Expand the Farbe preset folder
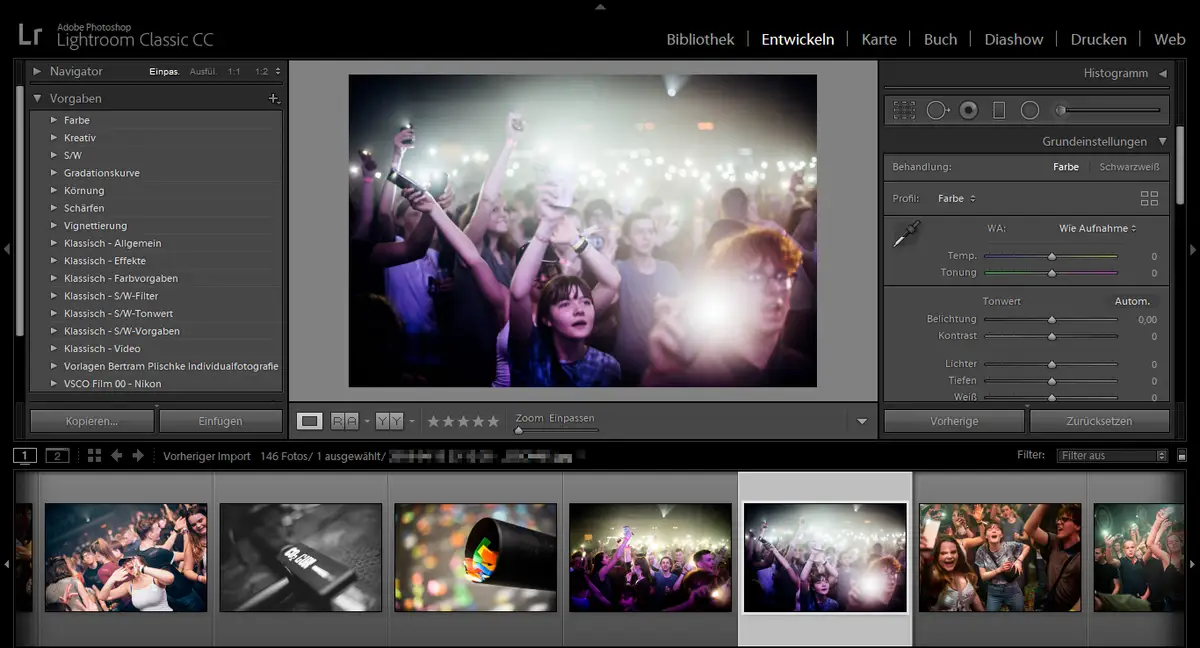Image resolution: width=1200 pixels, height=648 pixels. [54, 120]
